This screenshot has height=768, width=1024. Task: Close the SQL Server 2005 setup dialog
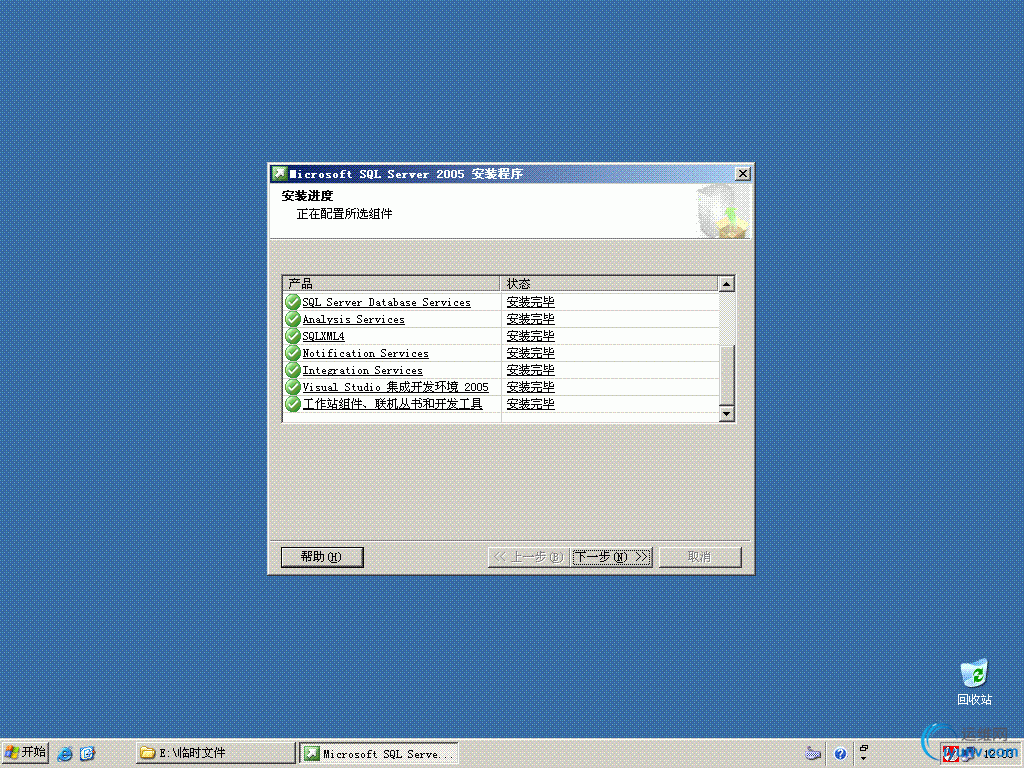743,174
